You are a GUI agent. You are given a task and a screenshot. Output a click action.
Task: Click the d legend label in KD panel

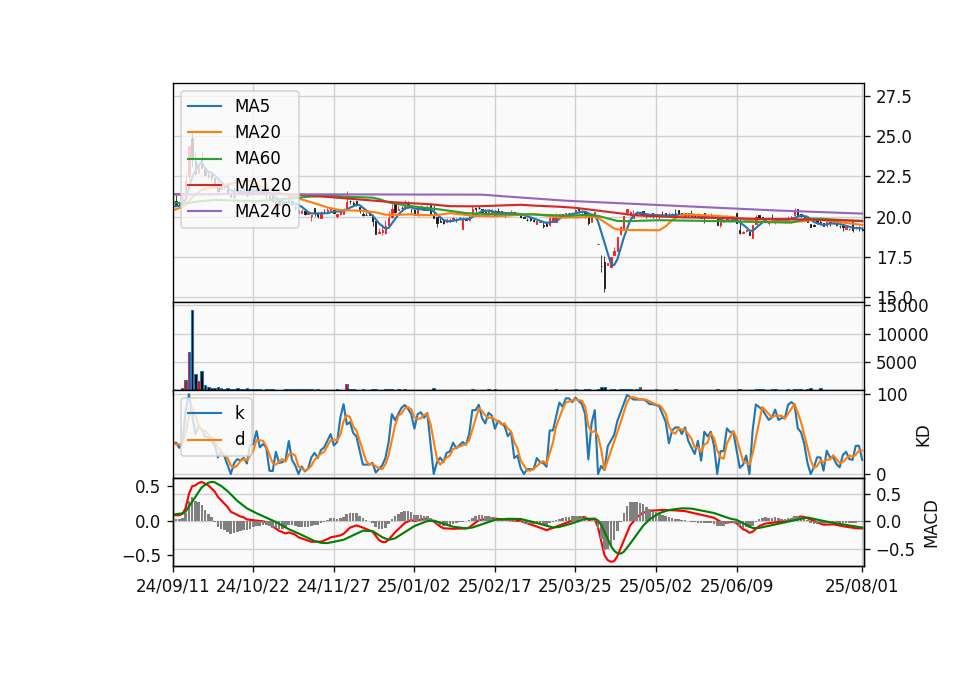pyautogui.click(x=239, y=439)
